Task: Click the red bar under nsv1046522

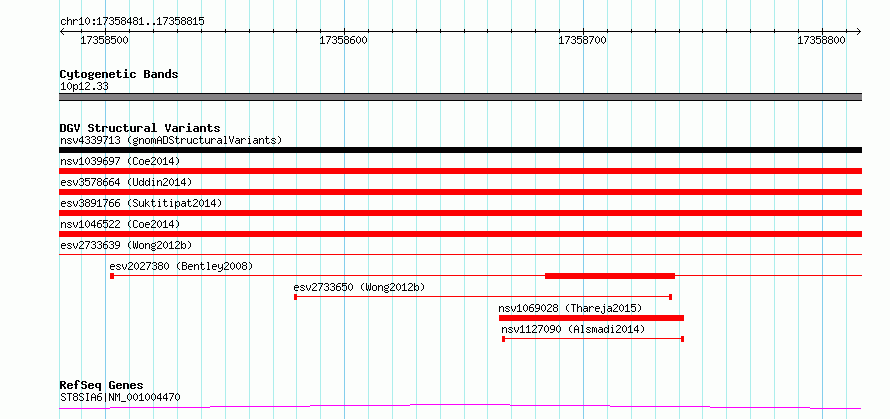Action: click(x=460, y=234)
